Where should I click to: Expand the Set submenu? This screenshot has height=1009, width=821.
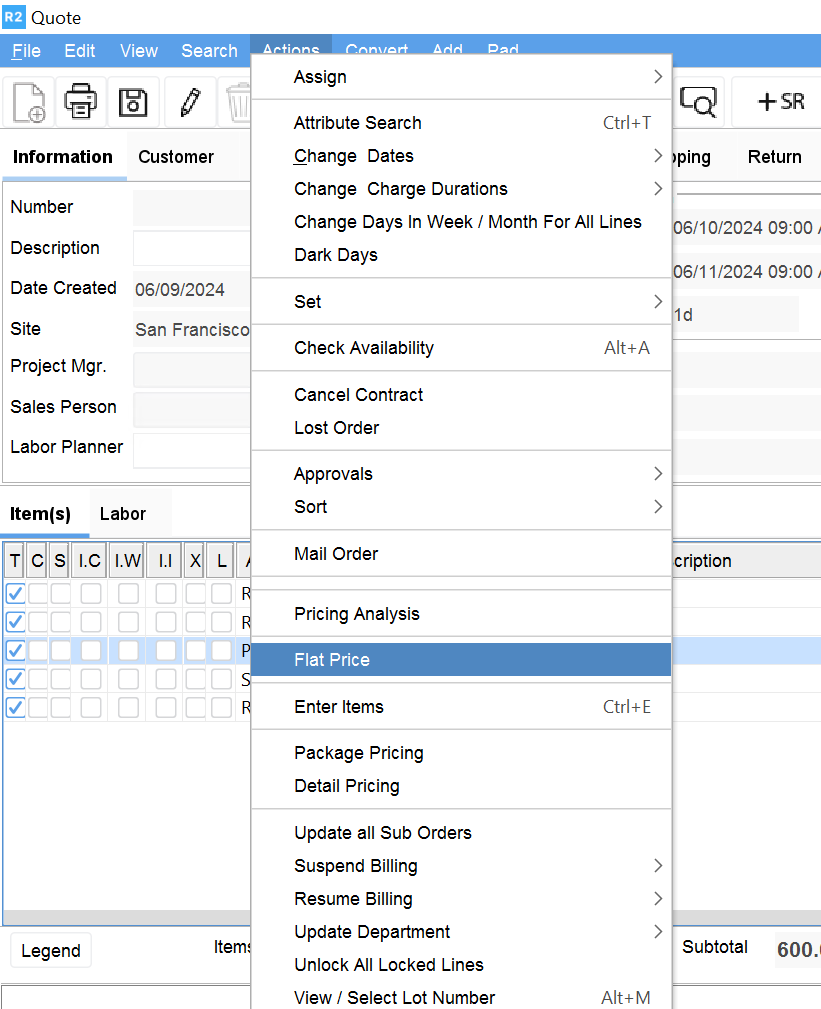[x=657, y=301]
